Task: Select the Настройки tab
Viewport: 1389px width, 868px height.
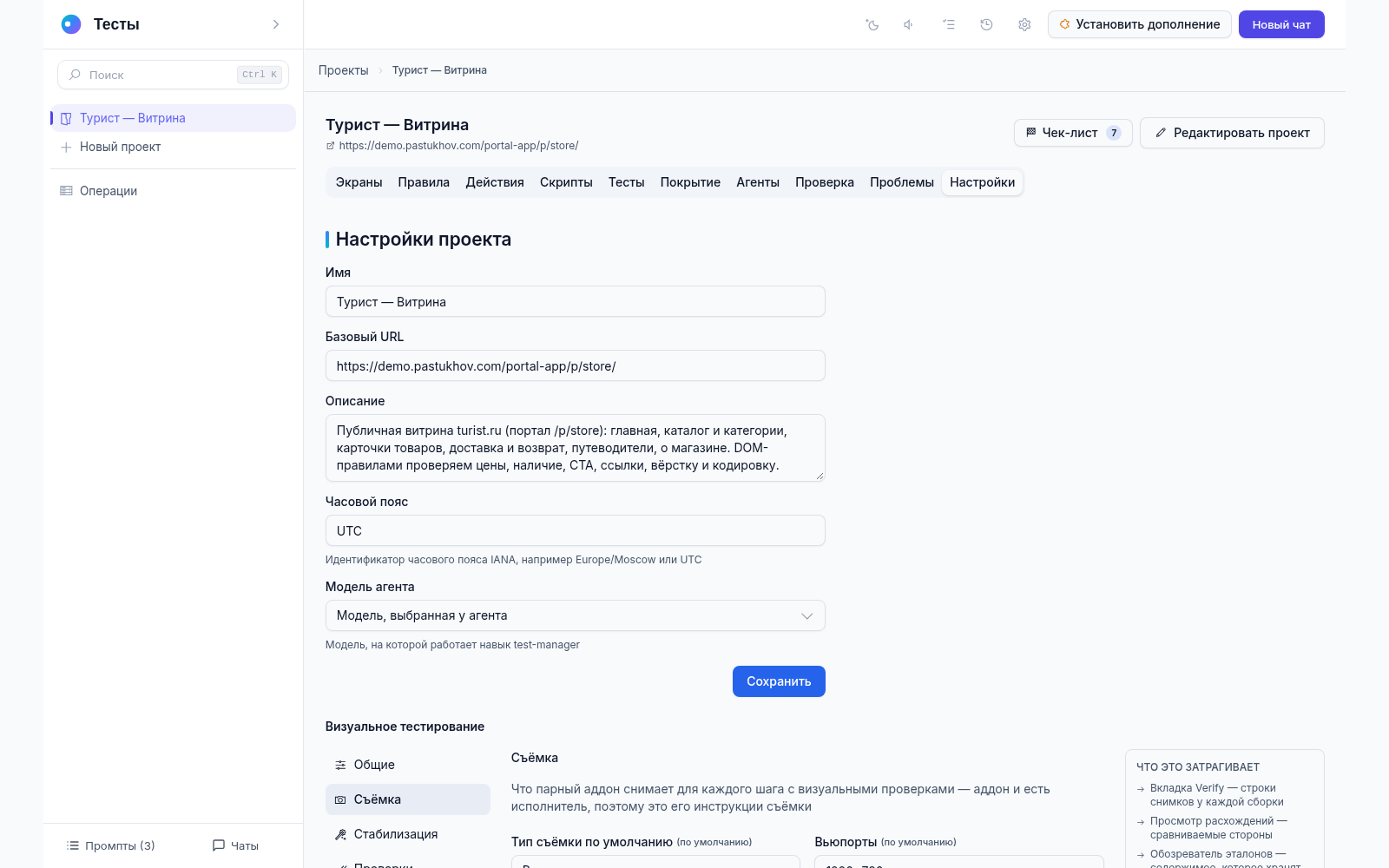Action: [x=982, y=182]
